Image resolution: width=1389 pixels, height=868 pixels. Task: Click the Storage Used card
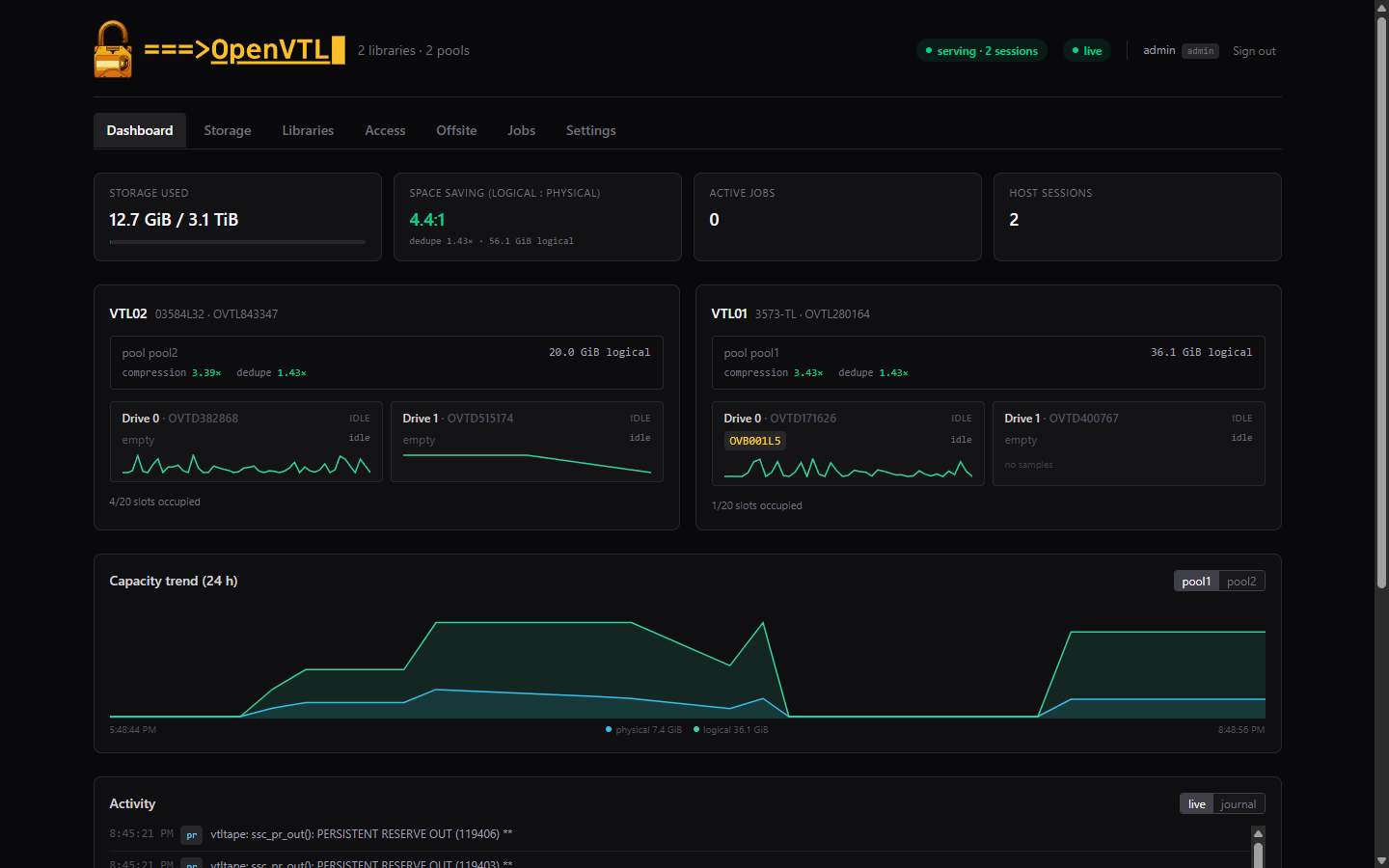click(237, 217)
